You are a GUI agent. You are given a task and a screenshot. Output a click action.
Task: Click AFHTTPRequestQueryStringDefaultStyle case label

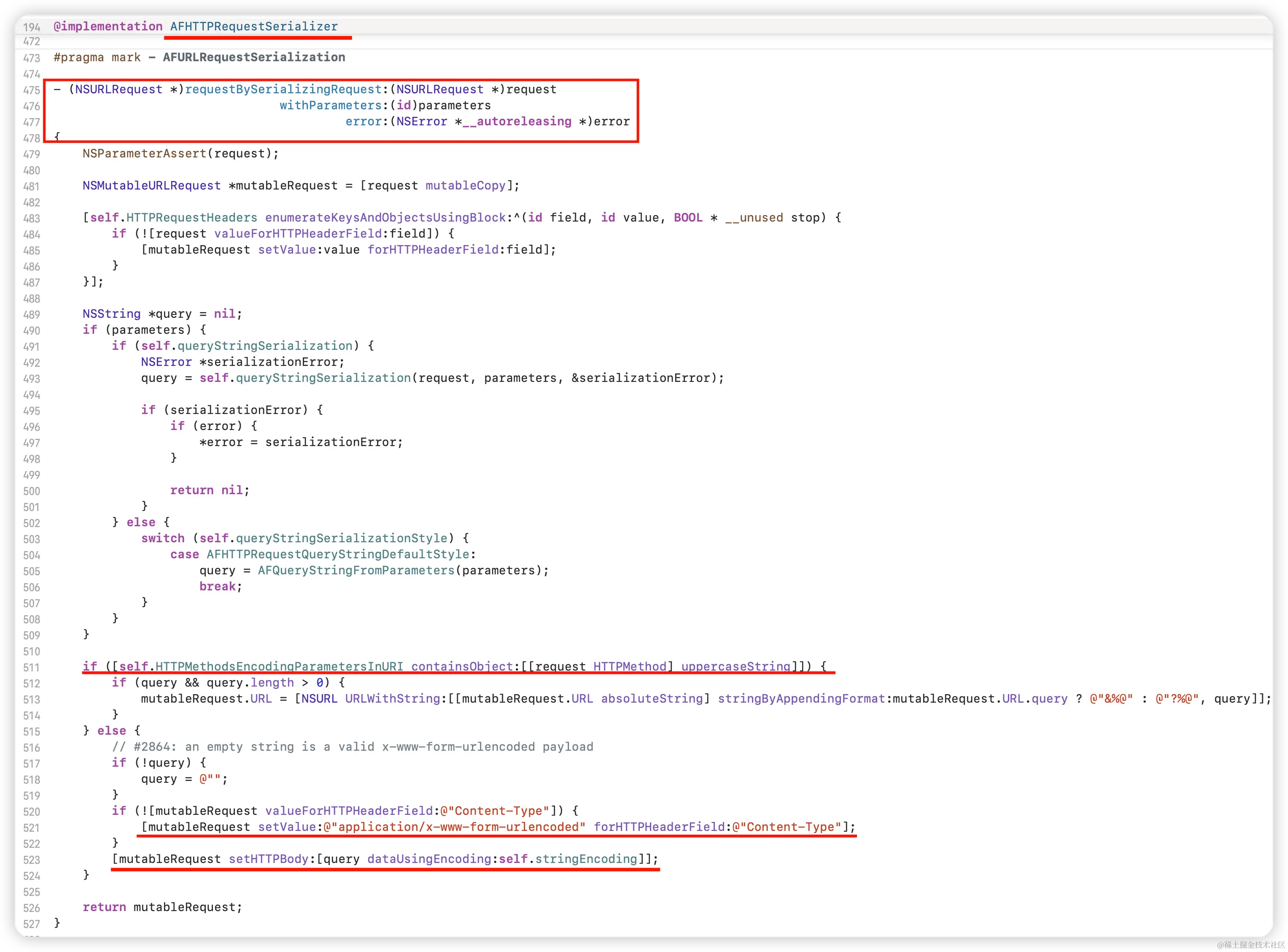click(x=338, y=554)
